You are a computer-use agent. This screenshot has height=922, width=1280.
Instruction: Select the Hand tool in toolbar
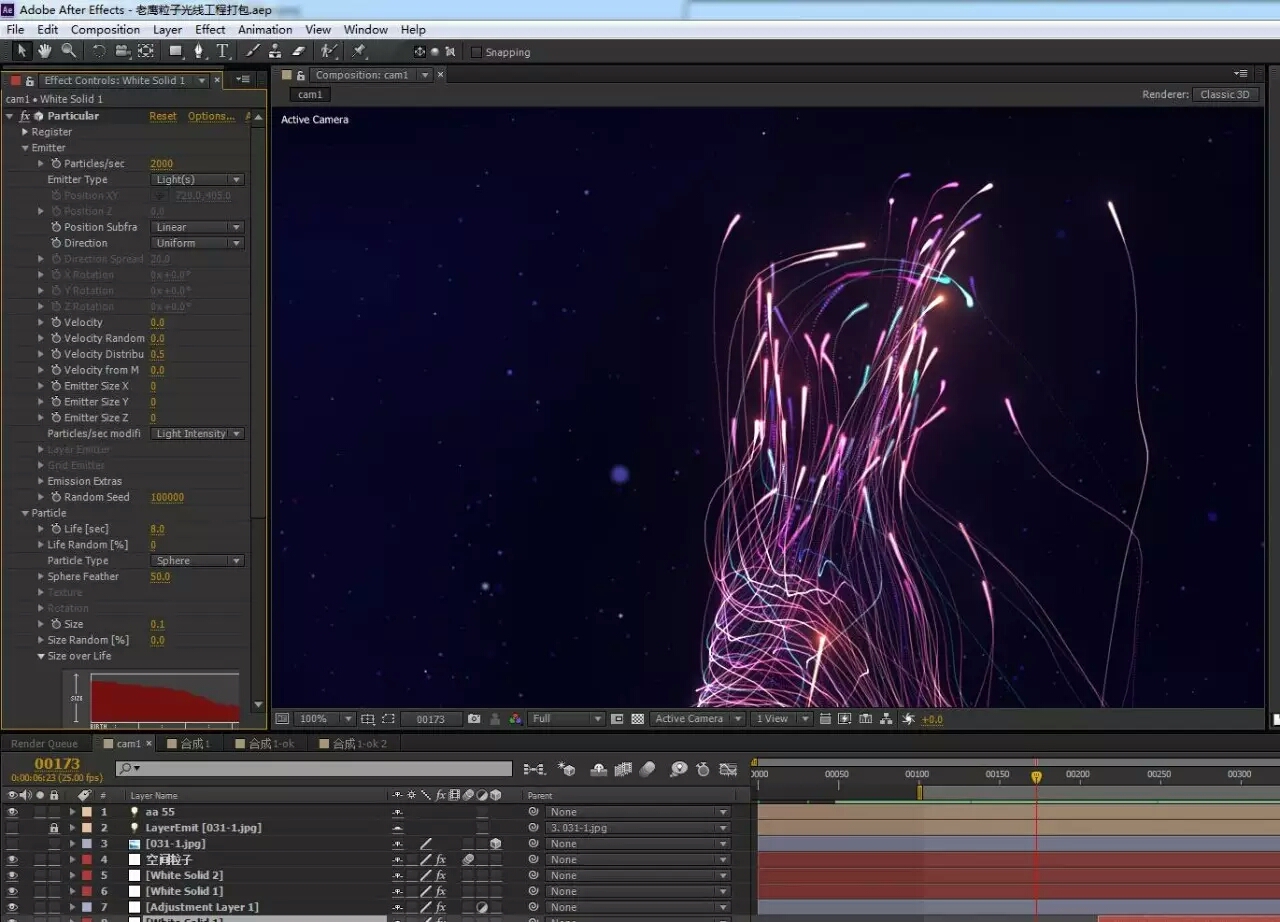pyautogui.click(x=45, y=51)
